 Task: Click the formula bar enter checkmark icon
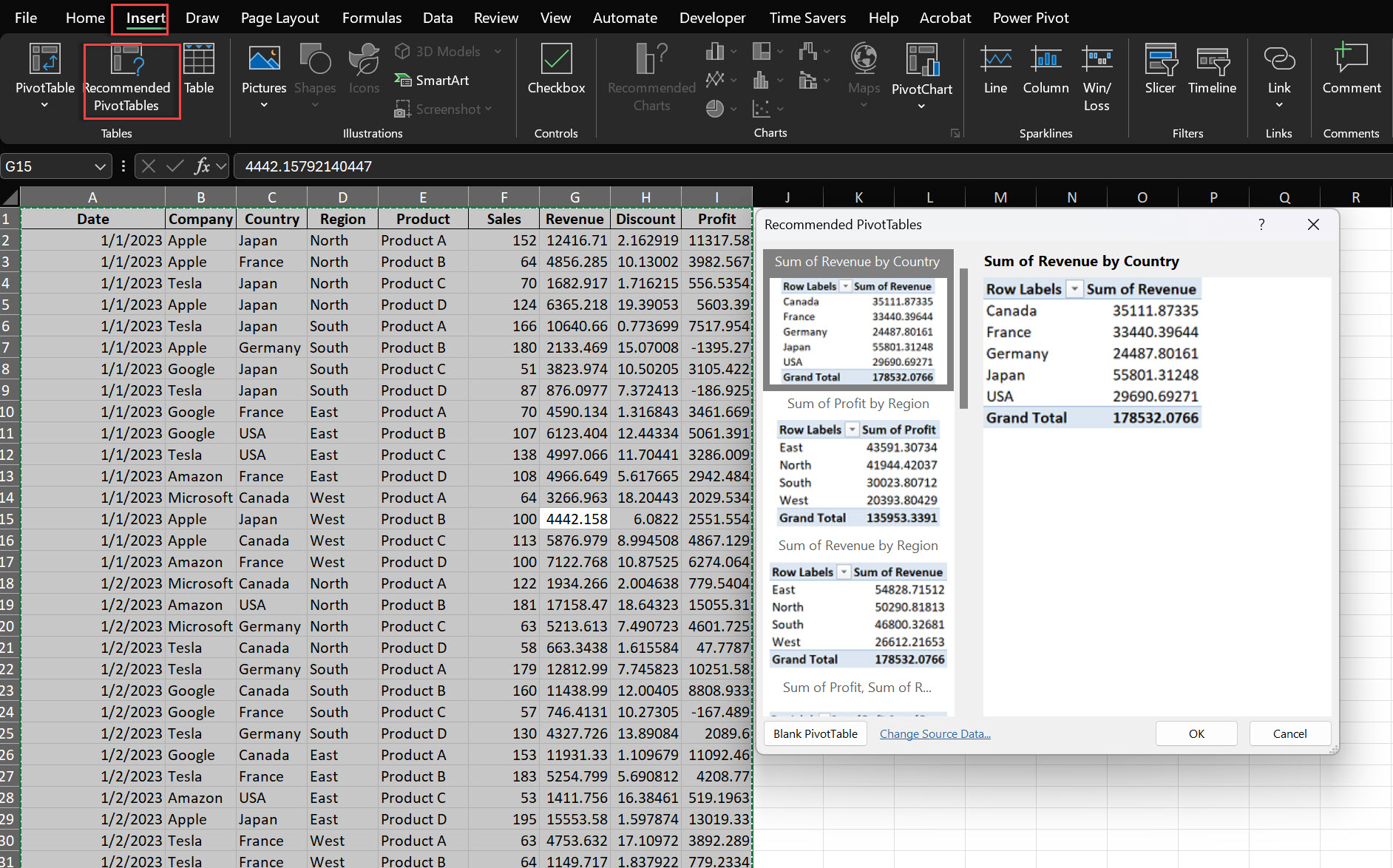tap(175, 166)
